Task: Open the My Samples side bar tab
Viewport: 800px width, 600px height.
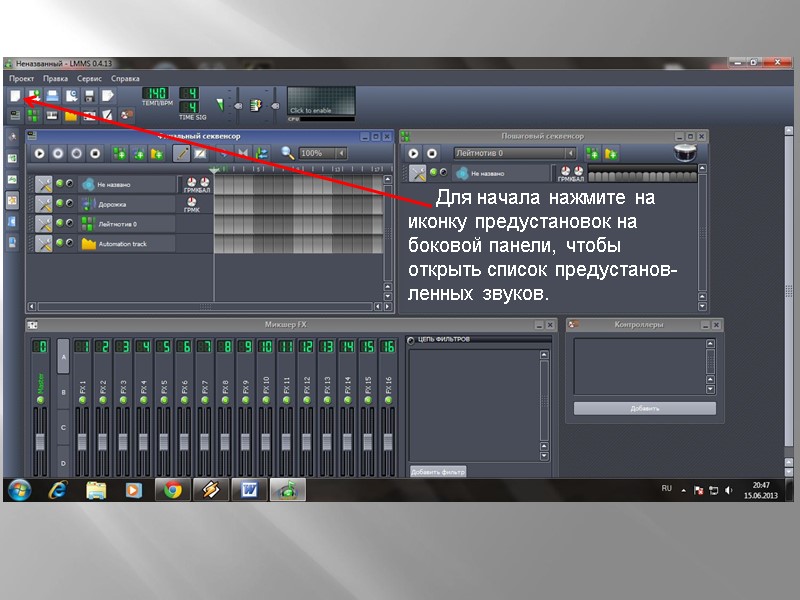Action: [13, 179]
